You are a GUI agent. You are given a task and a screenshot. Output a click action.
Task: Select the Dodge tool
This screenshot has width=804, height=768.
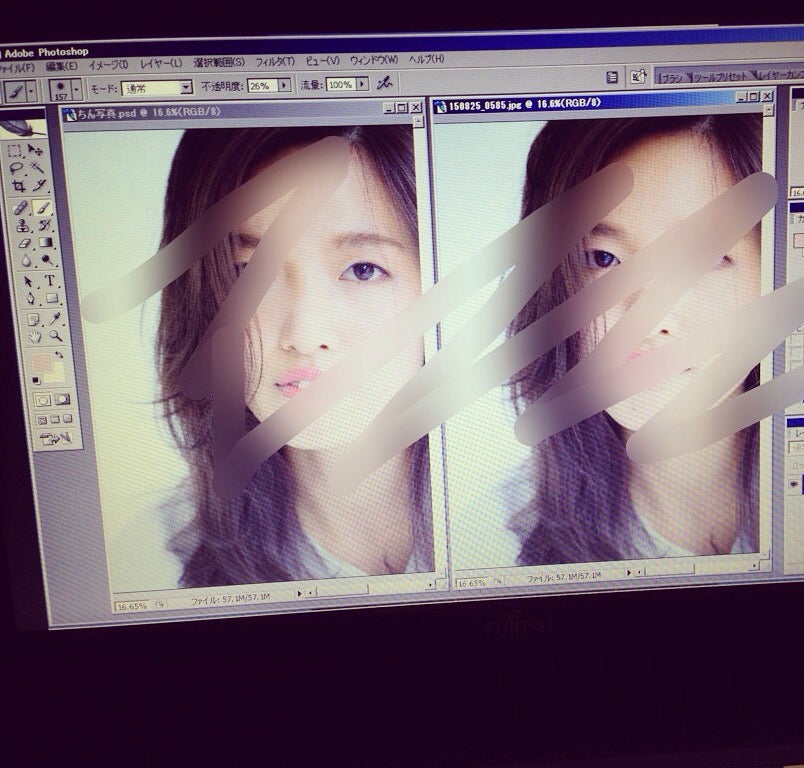(x=48, y=260)
